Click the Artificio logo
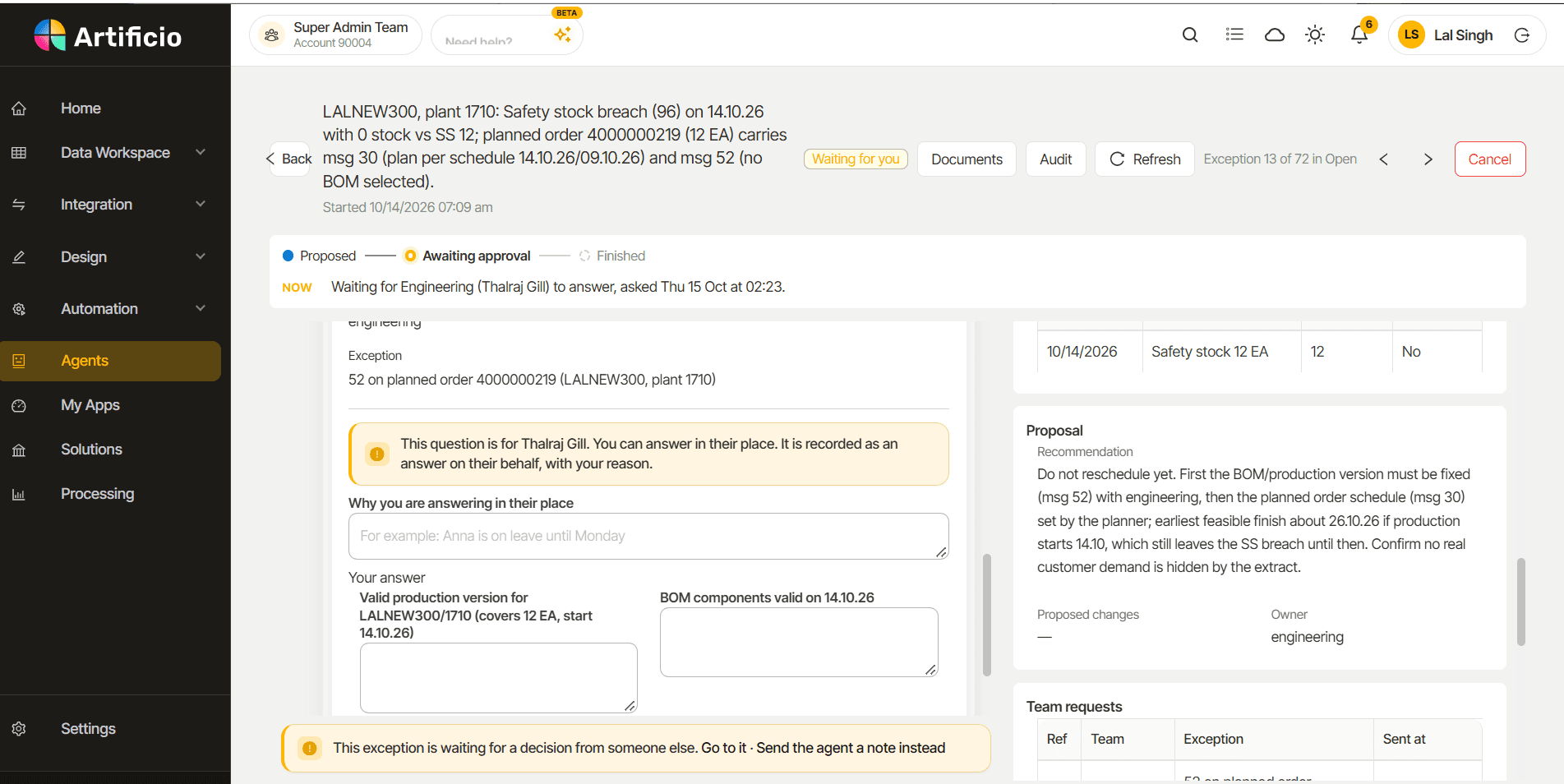 108,36
